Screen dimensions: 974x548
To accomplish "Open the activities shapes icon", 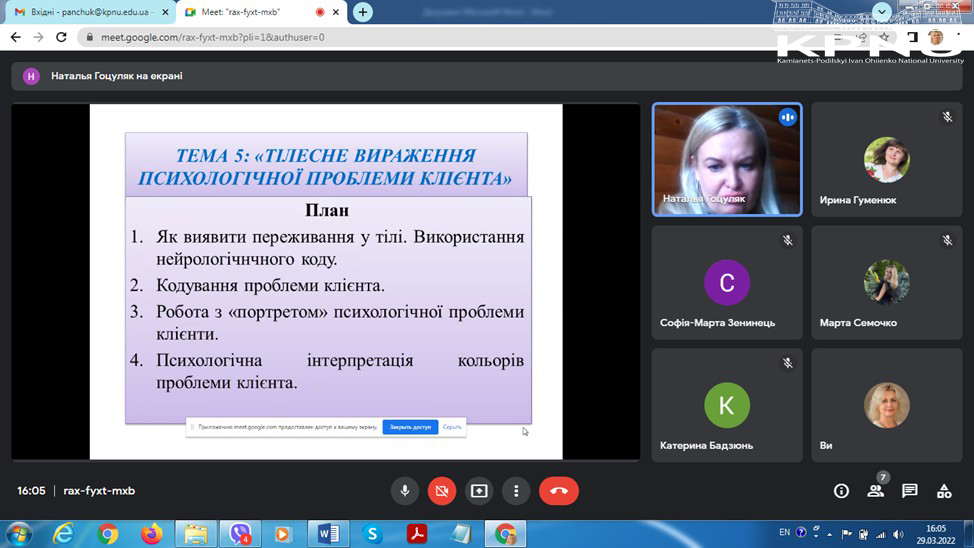I will 944,491.
